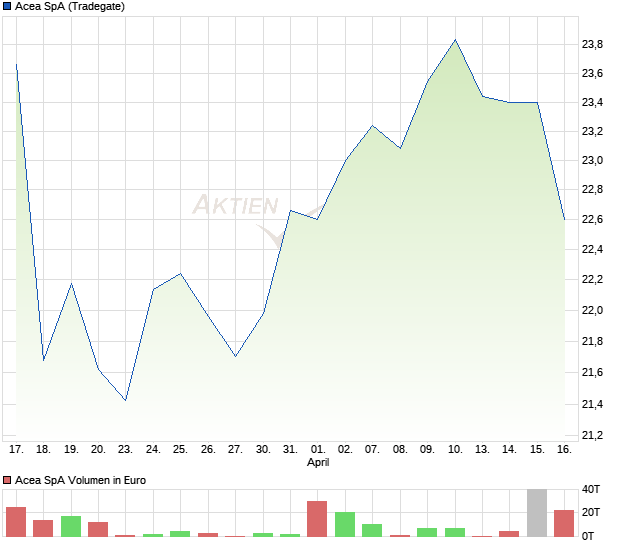This screenshot has width=620, height=546.
Task: Select the 'Acea SpA Volumen in Euro' label
Action: pyautogui.click(x=80, y=480)
